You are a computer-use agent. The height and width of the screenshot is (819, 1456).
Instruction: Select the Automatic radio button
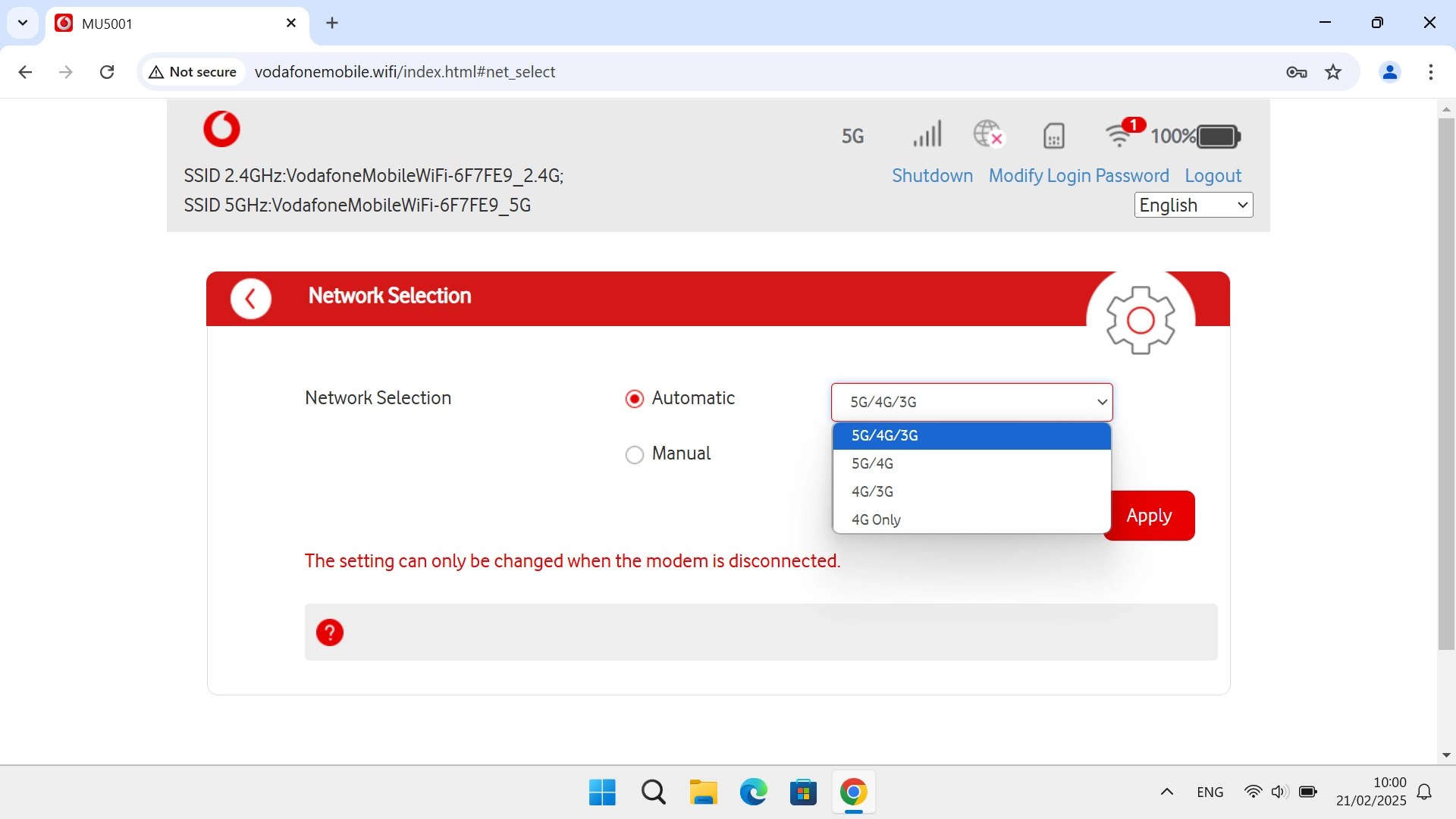(635, 399)
